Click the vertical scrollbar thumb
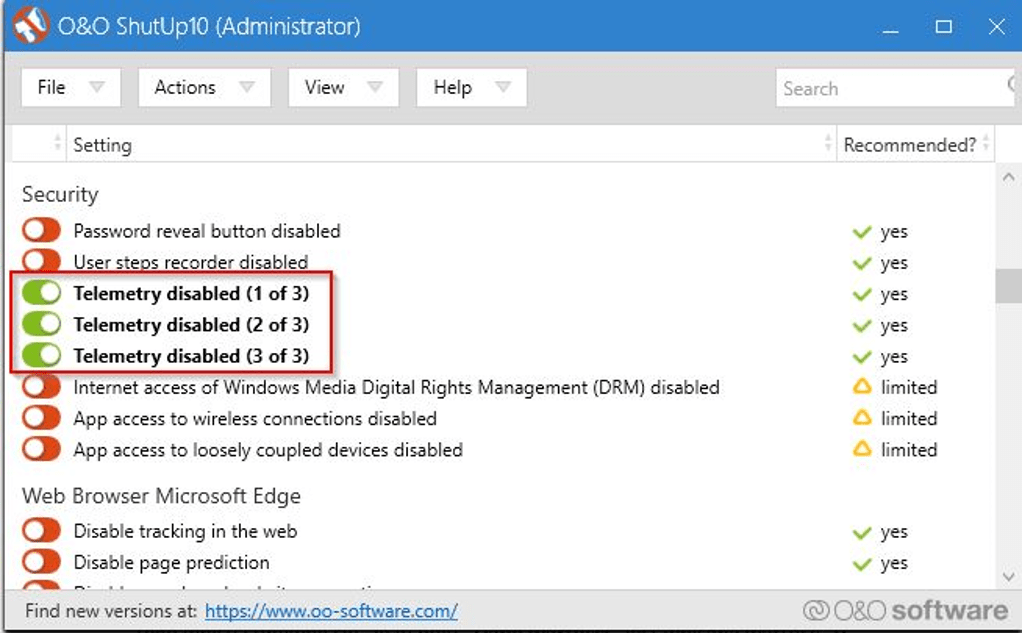1022x633 pixels. (x=1008, y=286)
